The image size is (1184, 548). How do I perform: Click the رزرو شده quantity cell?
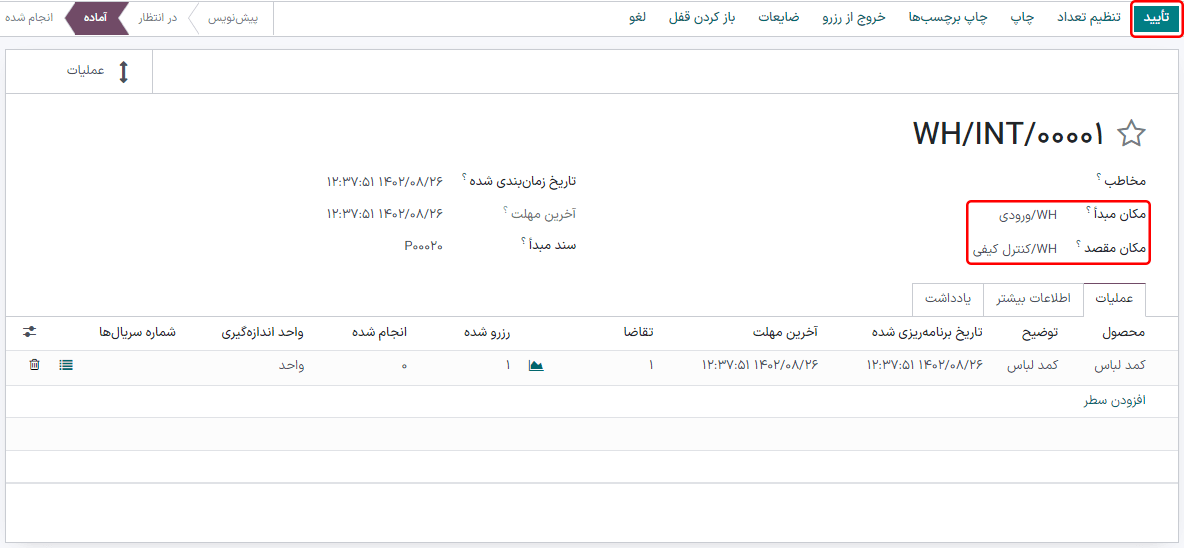click(x=507, y=365)
